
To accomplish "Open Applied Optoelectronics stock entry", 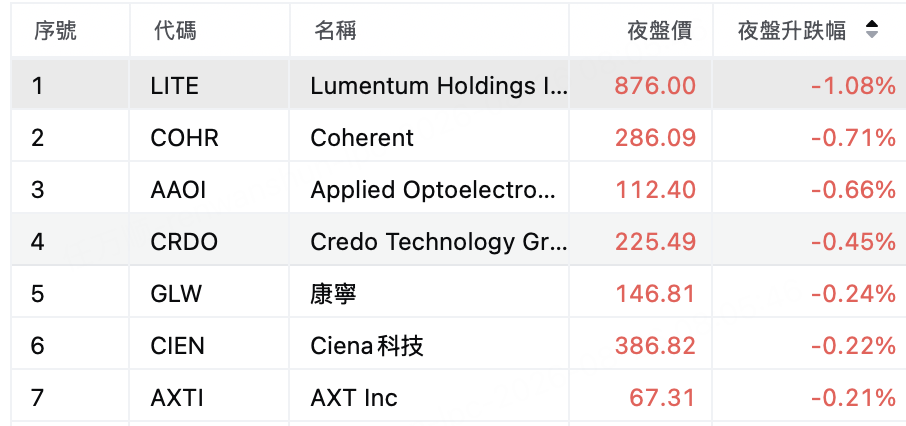I will (433, 190).
